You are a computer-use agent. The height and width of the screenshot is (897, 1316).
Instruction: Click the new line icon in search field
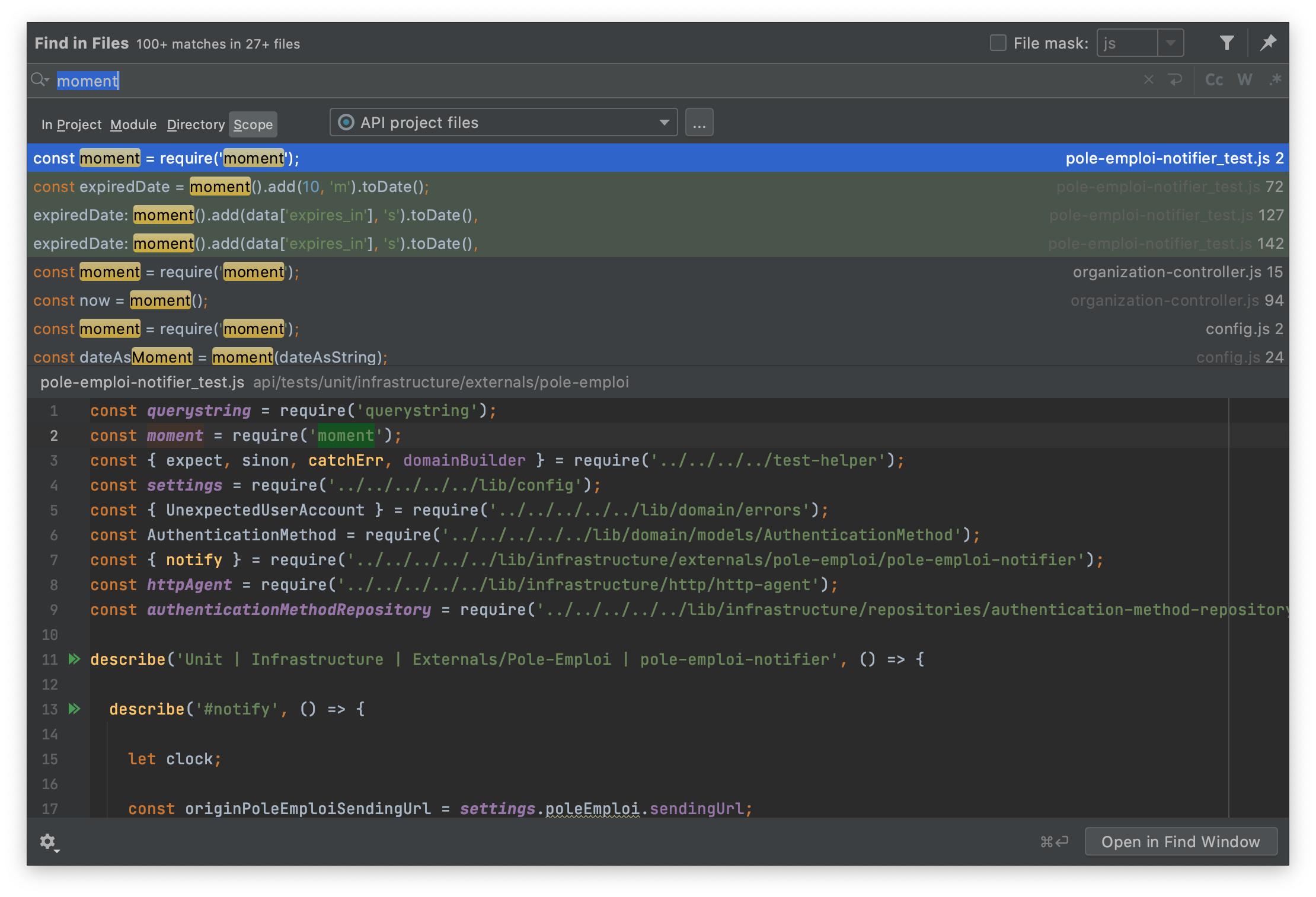[x=1176, y=80]
